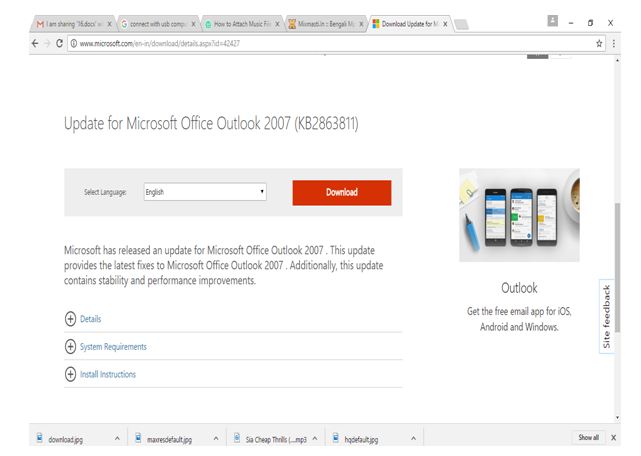The height and width of the screenshot is (456, 641).
Task: Close the Gmail 'I am sharing' tab
Action: (110, 24)
